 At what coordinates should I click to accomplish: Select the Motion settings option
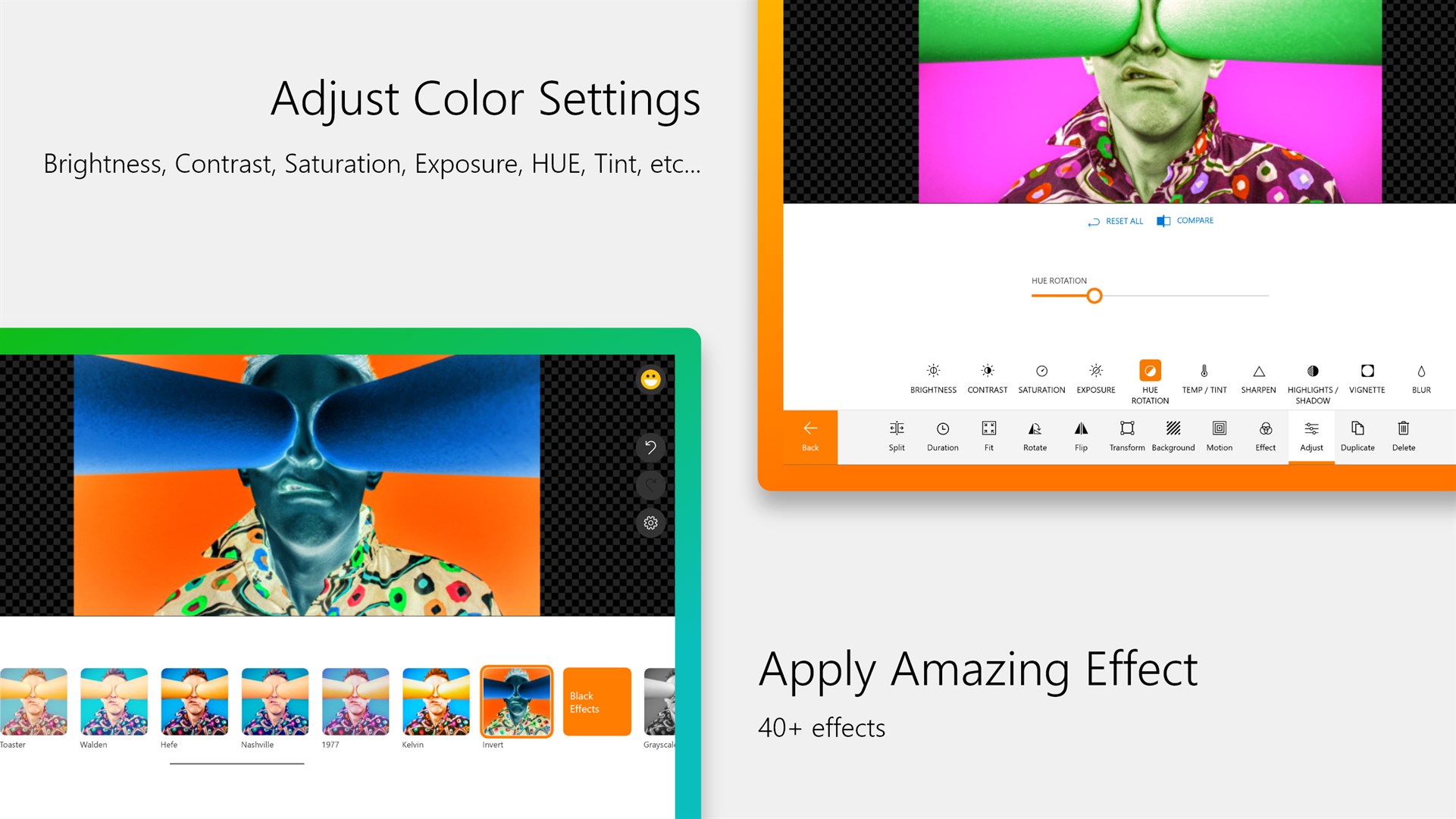point(1219,435)
